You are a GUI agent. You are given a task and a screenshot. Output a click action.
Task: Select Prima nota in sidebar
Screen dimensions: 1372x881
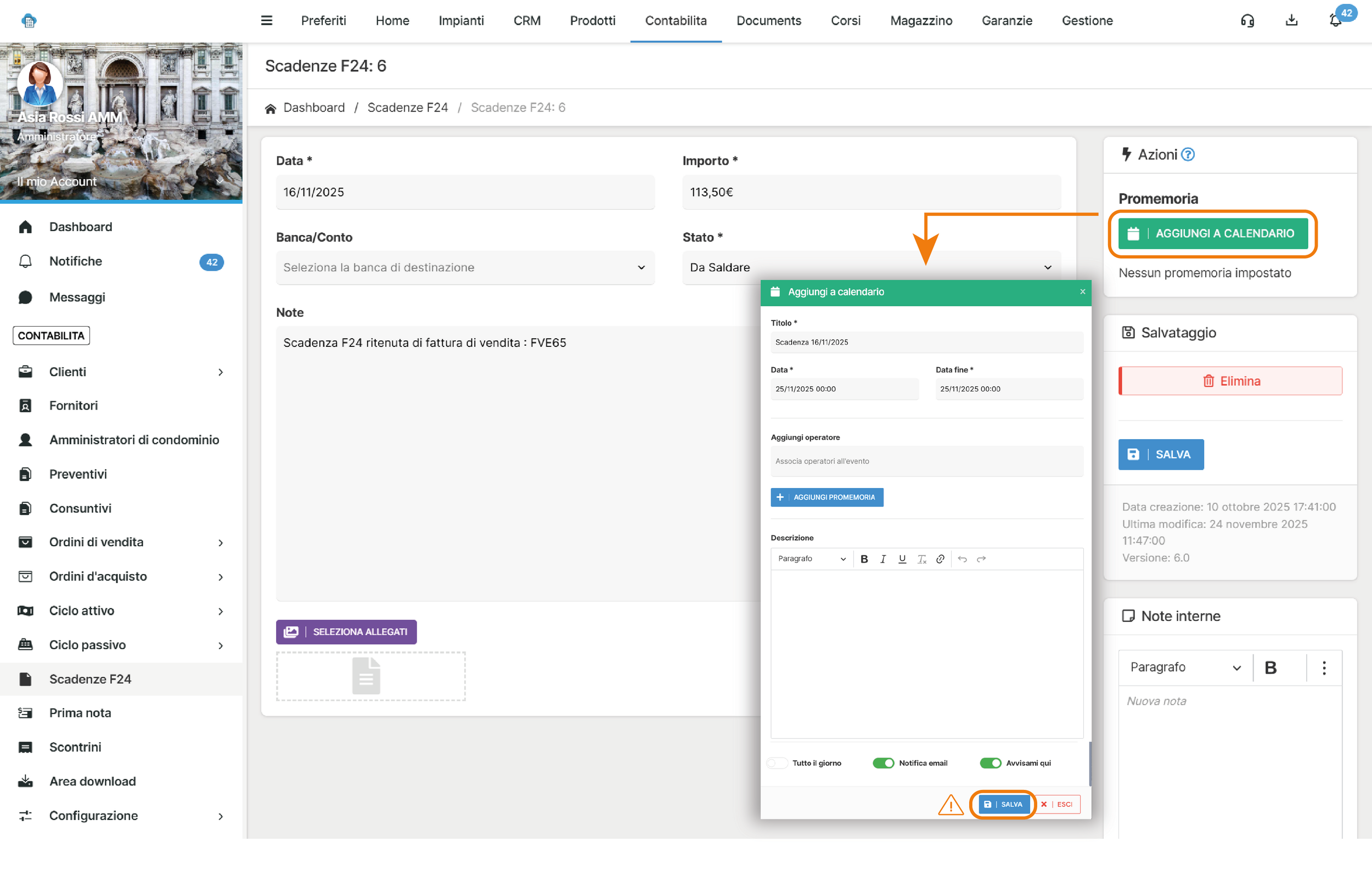point(80,713)
